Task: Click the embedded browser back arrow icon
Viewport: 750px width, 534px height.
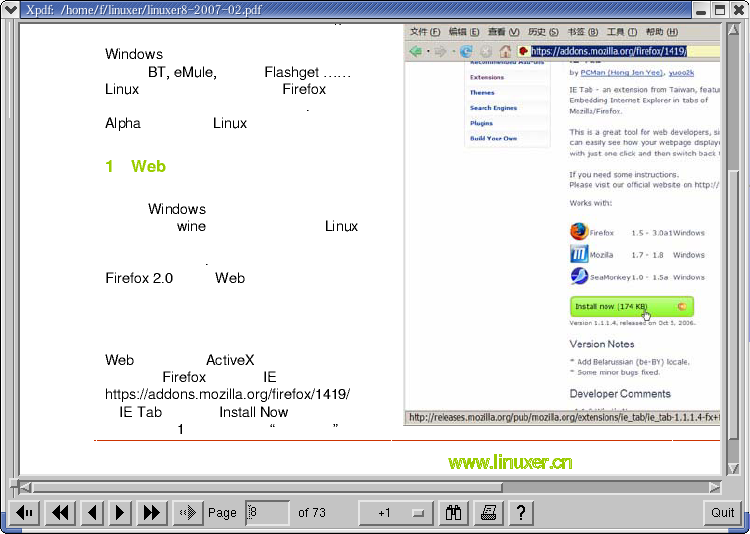Action: tap(416, 51)
